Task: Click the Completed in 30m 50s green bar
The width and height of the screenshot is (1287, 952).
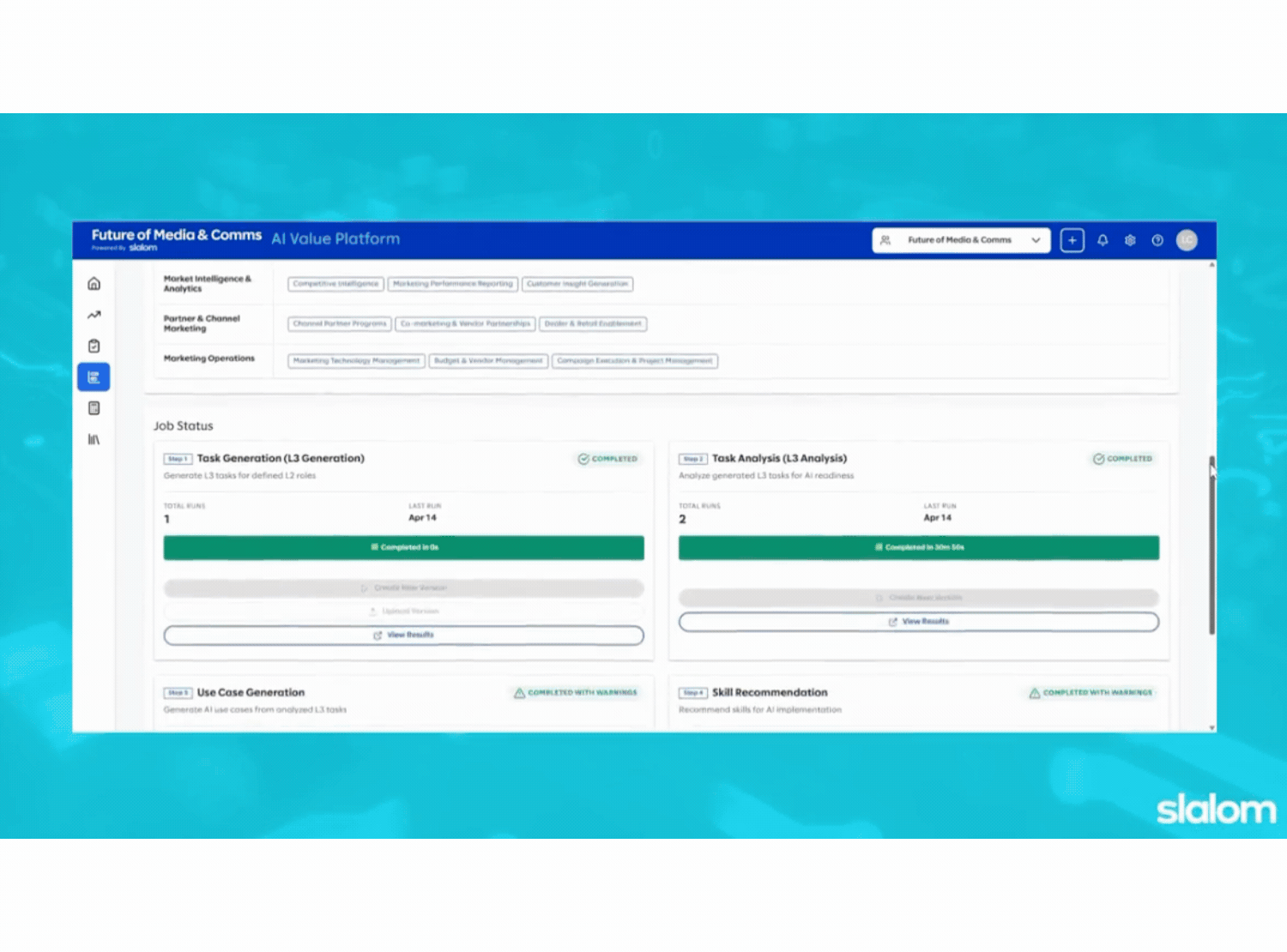Action: 919,548
